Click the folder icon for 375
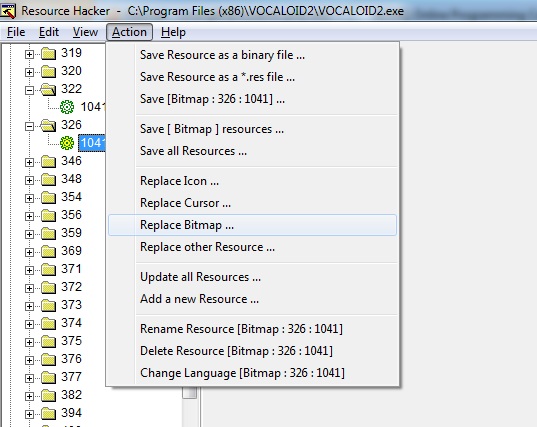 click(x=48, y=341)
